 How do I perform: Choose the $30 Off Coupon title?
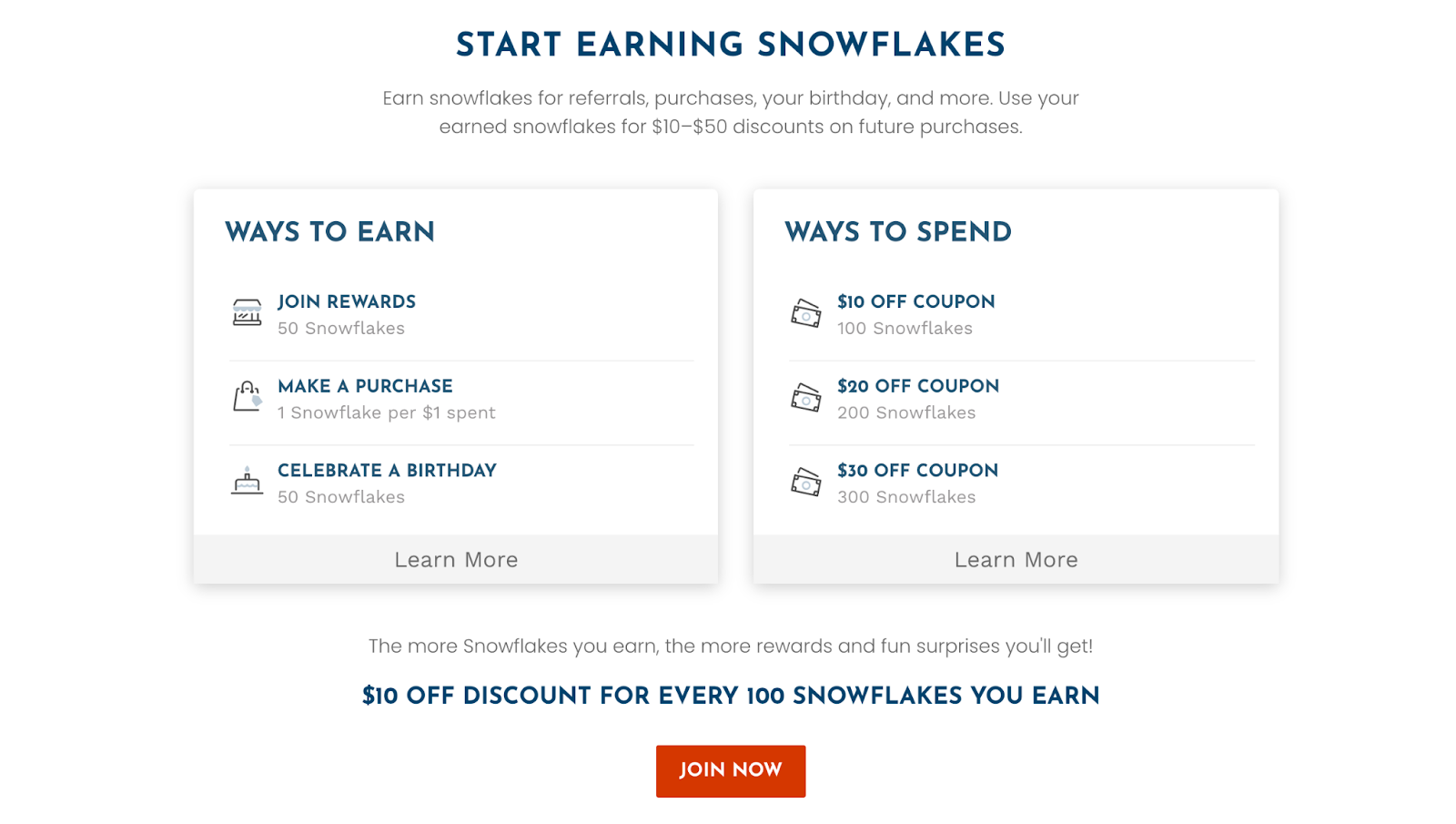pyautogui.click(x=917, y=471)
